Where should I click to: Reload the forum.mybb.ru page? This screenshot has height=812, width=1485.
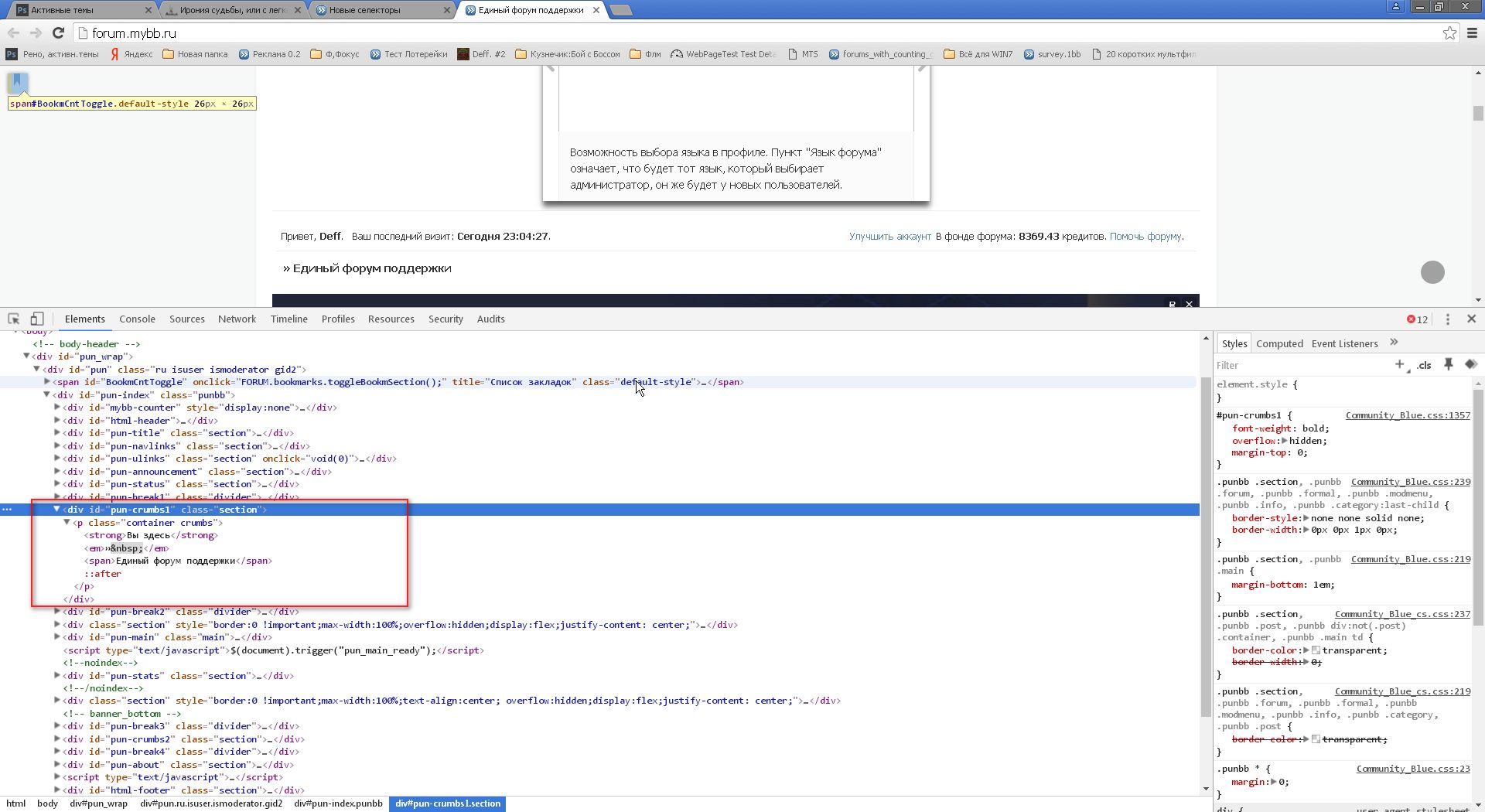[x=58, y=32]
